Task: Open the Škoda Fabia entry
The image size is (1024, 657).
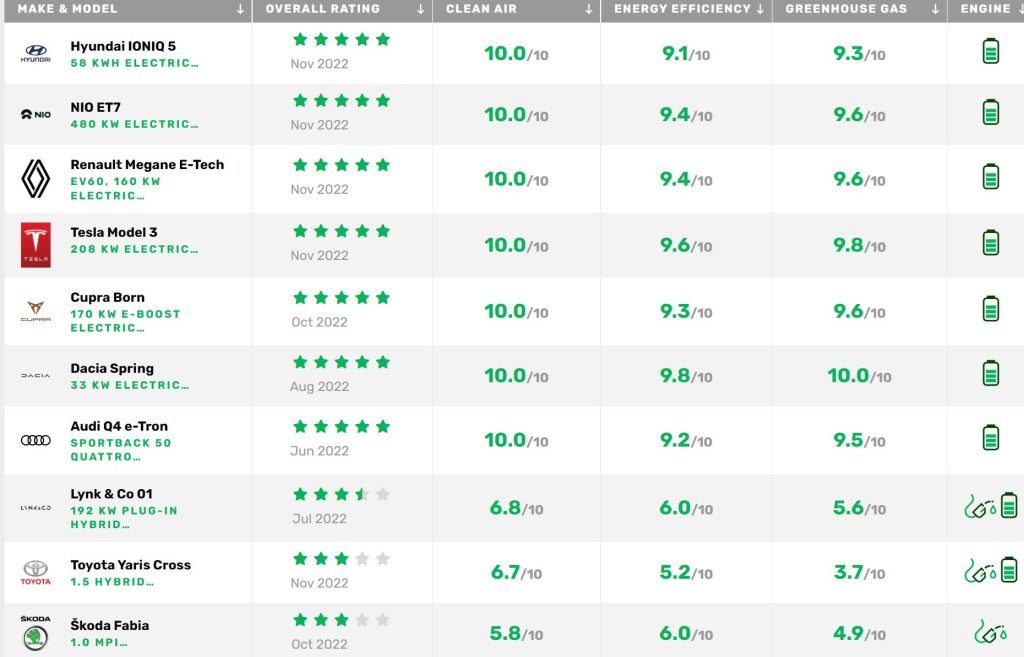Action: pos(110,626)
